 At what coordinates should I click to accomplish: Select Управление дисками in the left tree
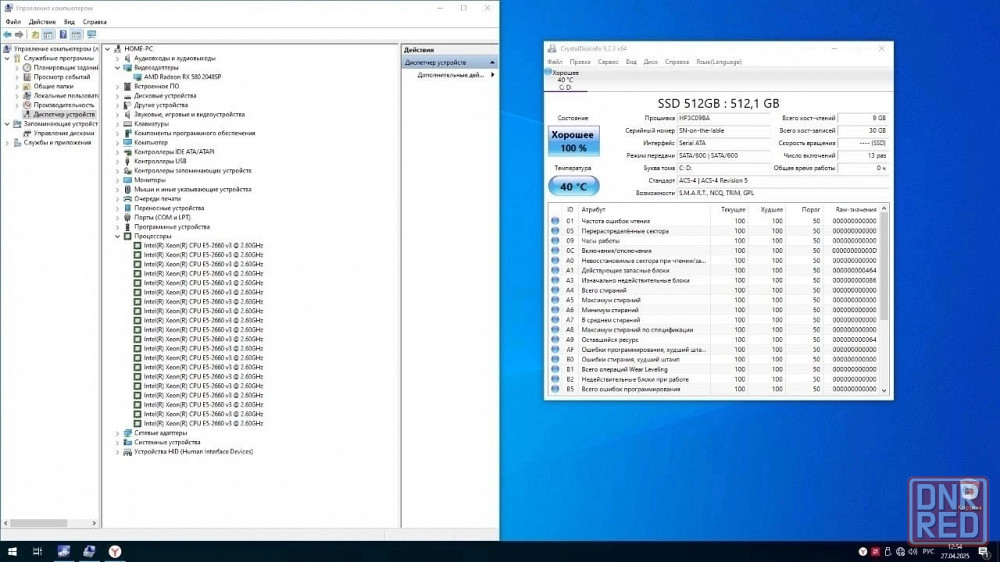(64, 133)
